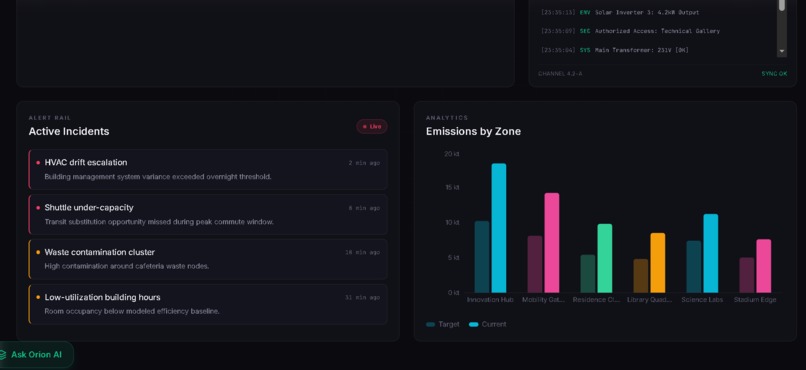Click the Emissions by Zone heading
The image size is (806, 370).
point(473,132)
